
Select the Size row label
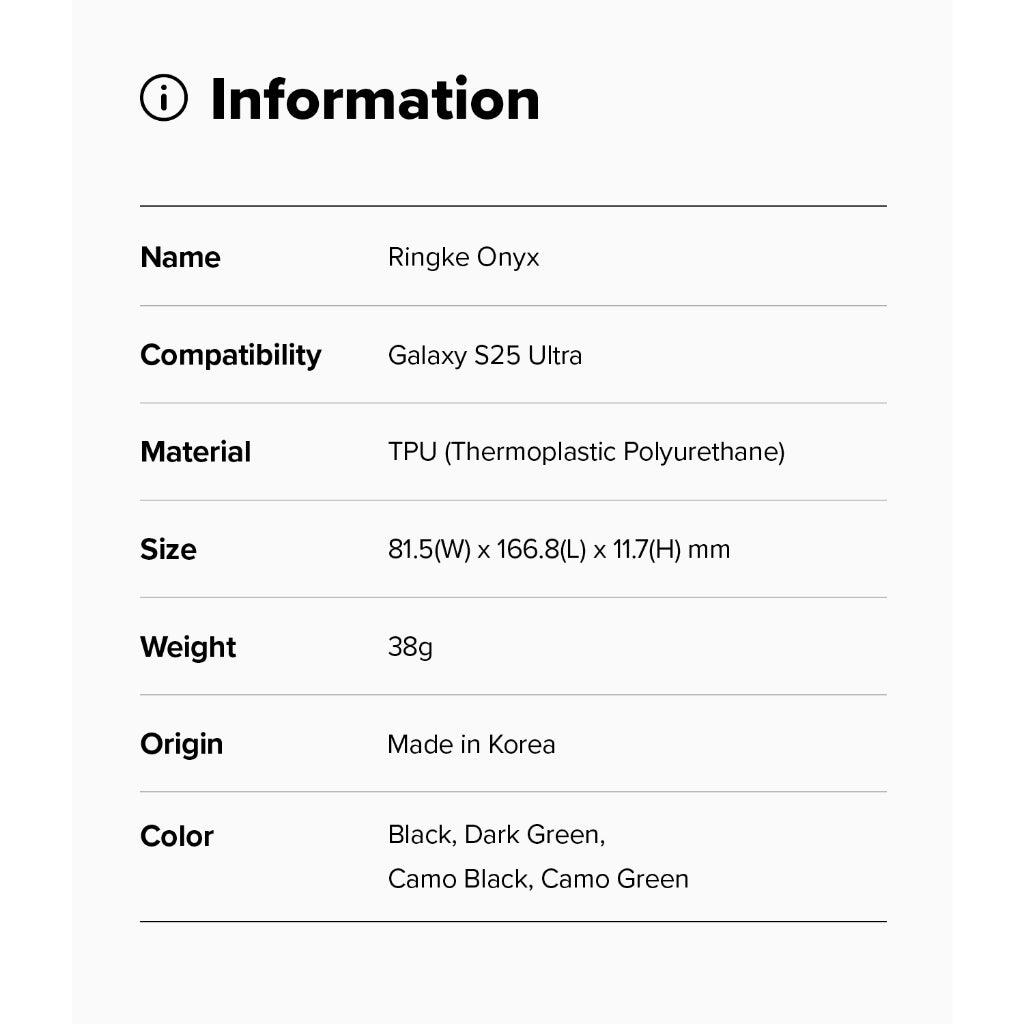168,549
